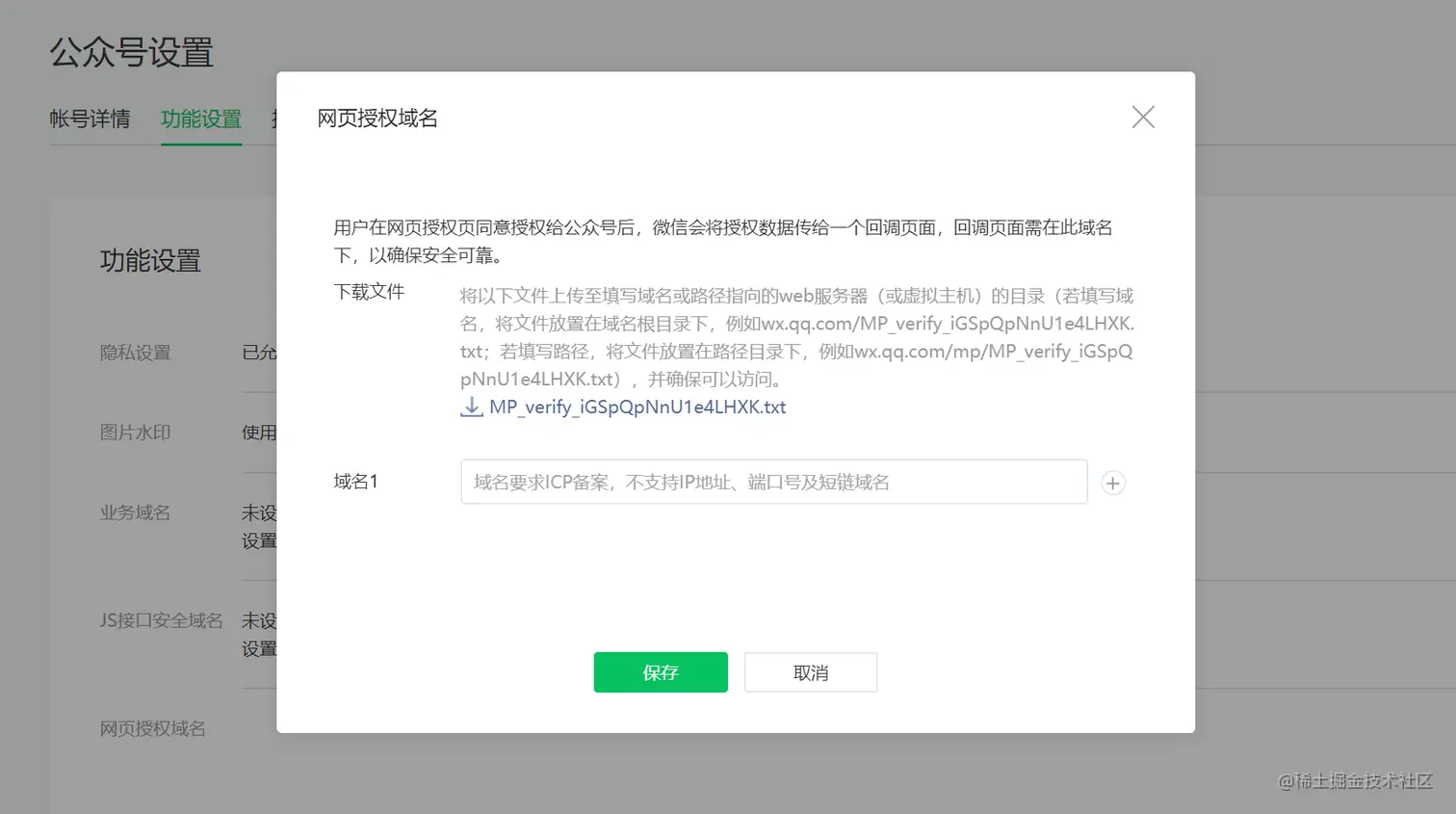
Task: Click the 下载文件 label in dialog
Action: tap(369, 292)
